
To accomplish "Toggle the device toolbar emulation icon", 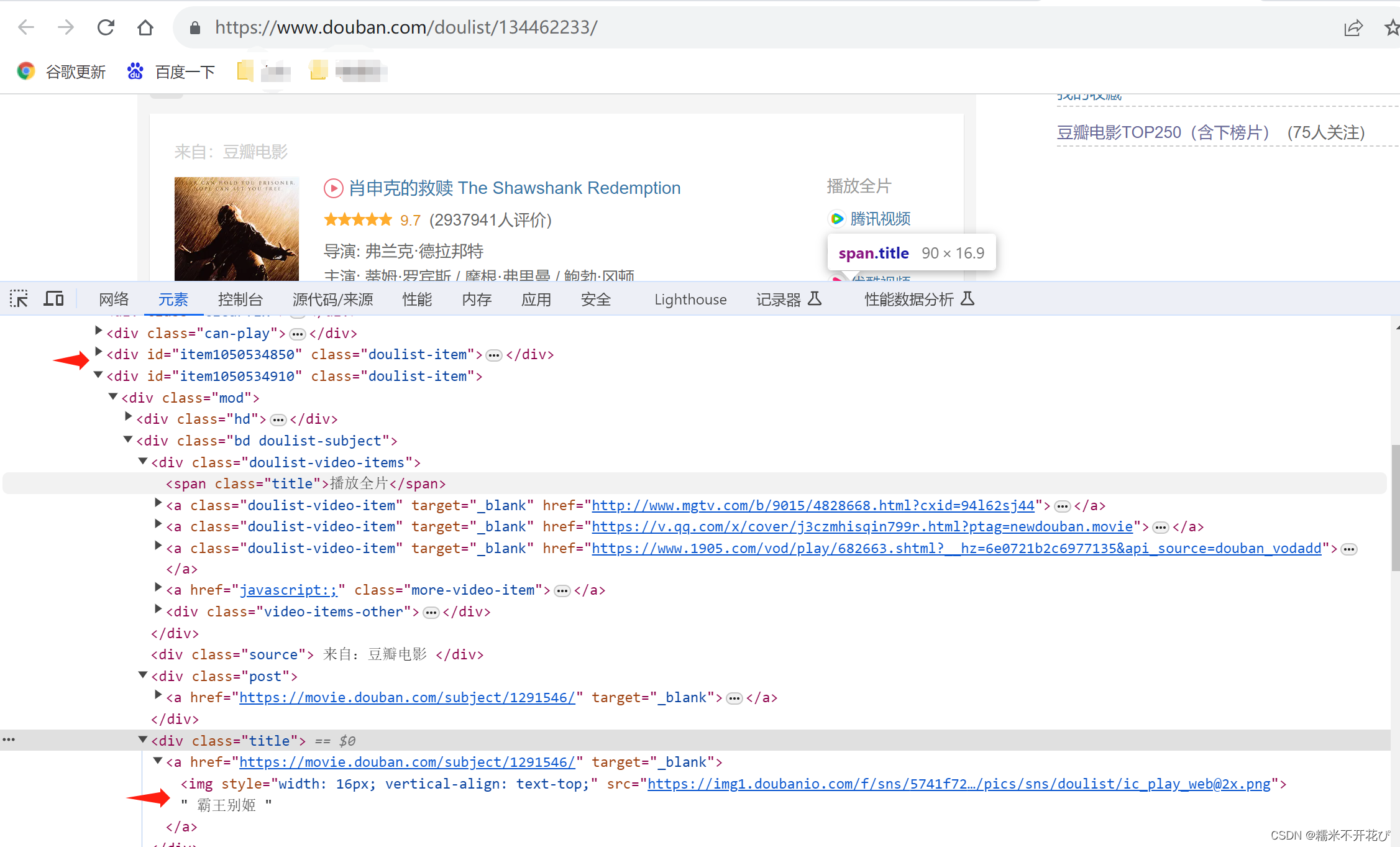I will tap(53, 299).
